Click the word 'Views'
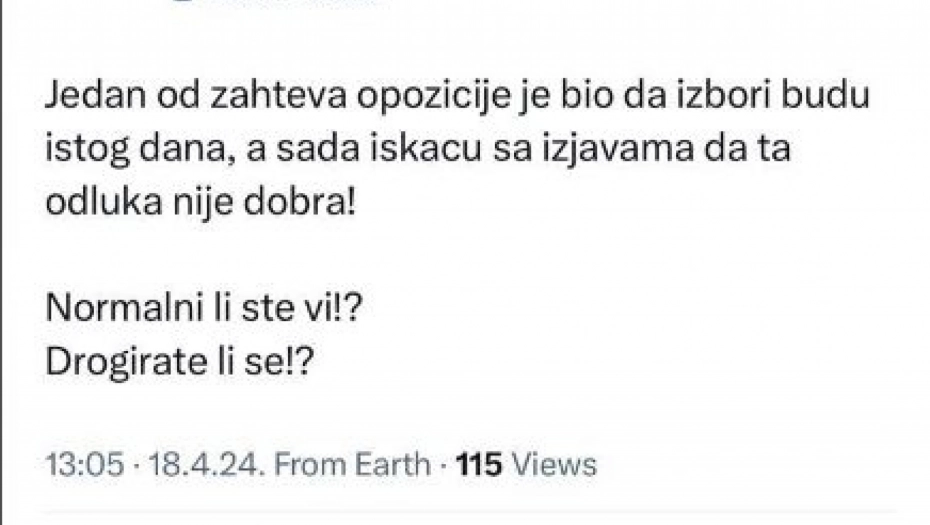The image size is (930, 525). tap(553, 464)
